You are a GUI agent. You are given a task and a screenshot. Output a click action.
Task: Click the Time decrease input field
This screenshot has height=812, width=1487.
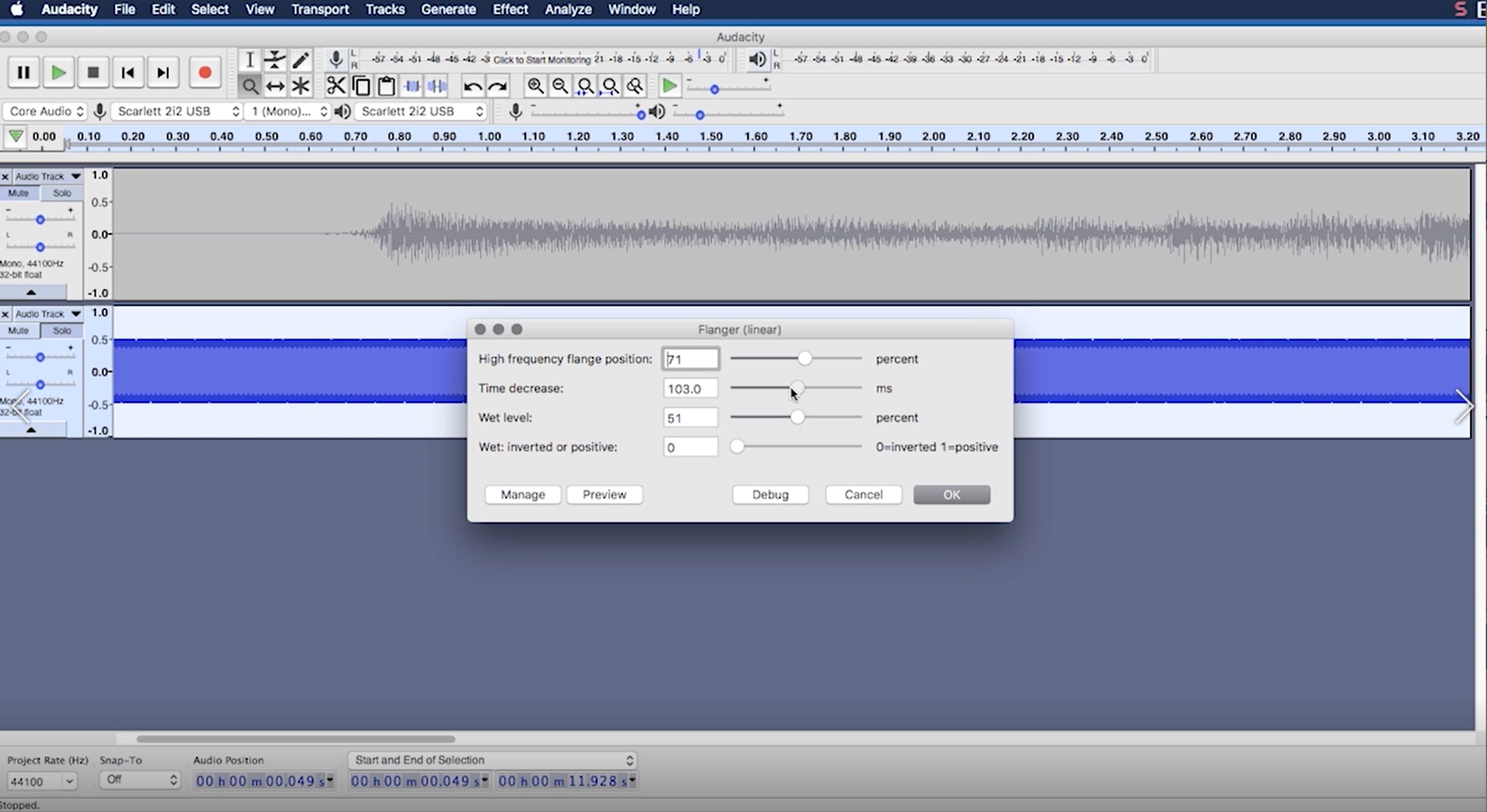[690, 388]
